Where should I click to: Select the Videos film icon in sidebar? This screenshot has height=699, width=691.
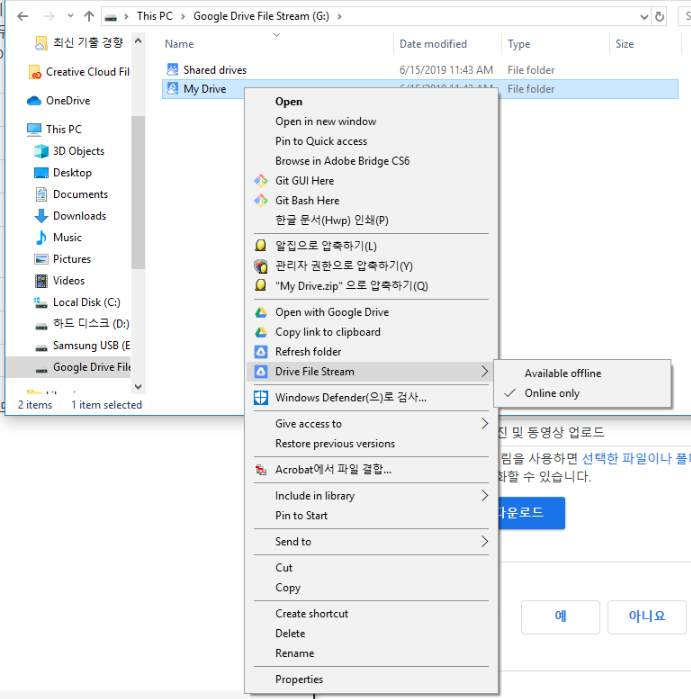point(41,280)
